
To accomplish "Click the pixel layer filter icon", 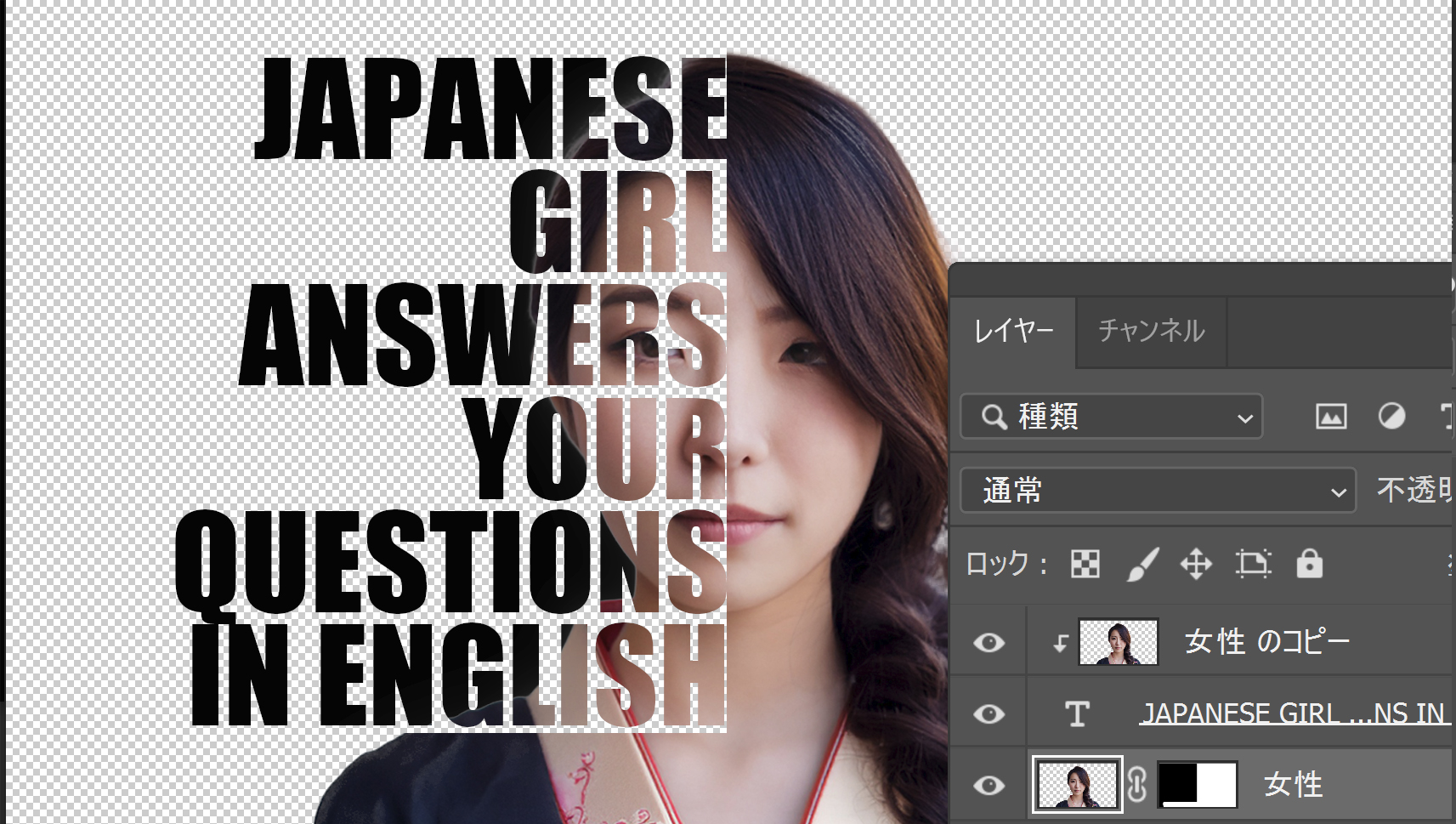I will [x=1331, y=417].
